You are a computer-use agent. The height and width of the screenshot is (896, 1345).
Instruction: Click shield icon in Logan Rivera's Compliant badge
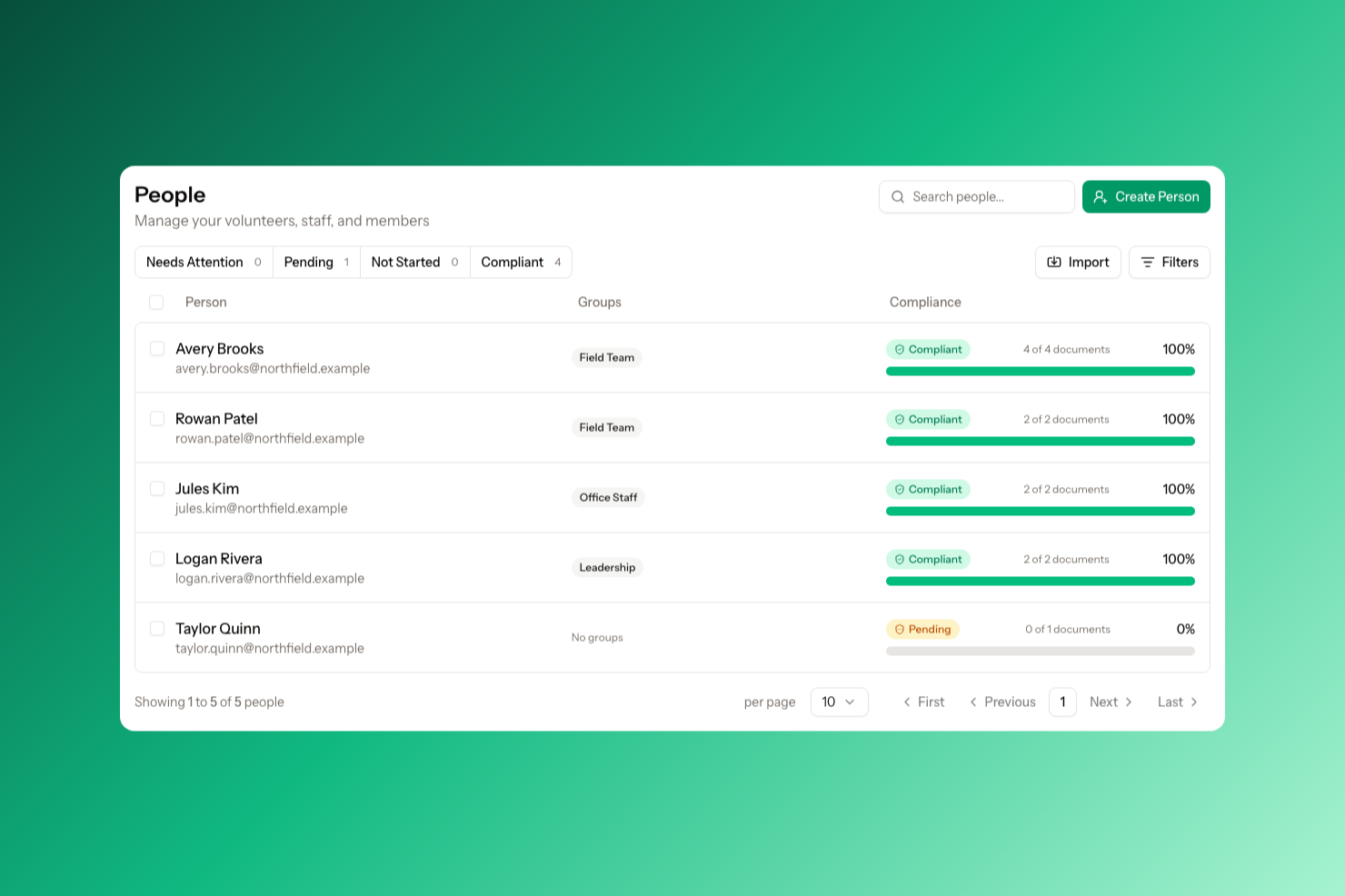900,559
